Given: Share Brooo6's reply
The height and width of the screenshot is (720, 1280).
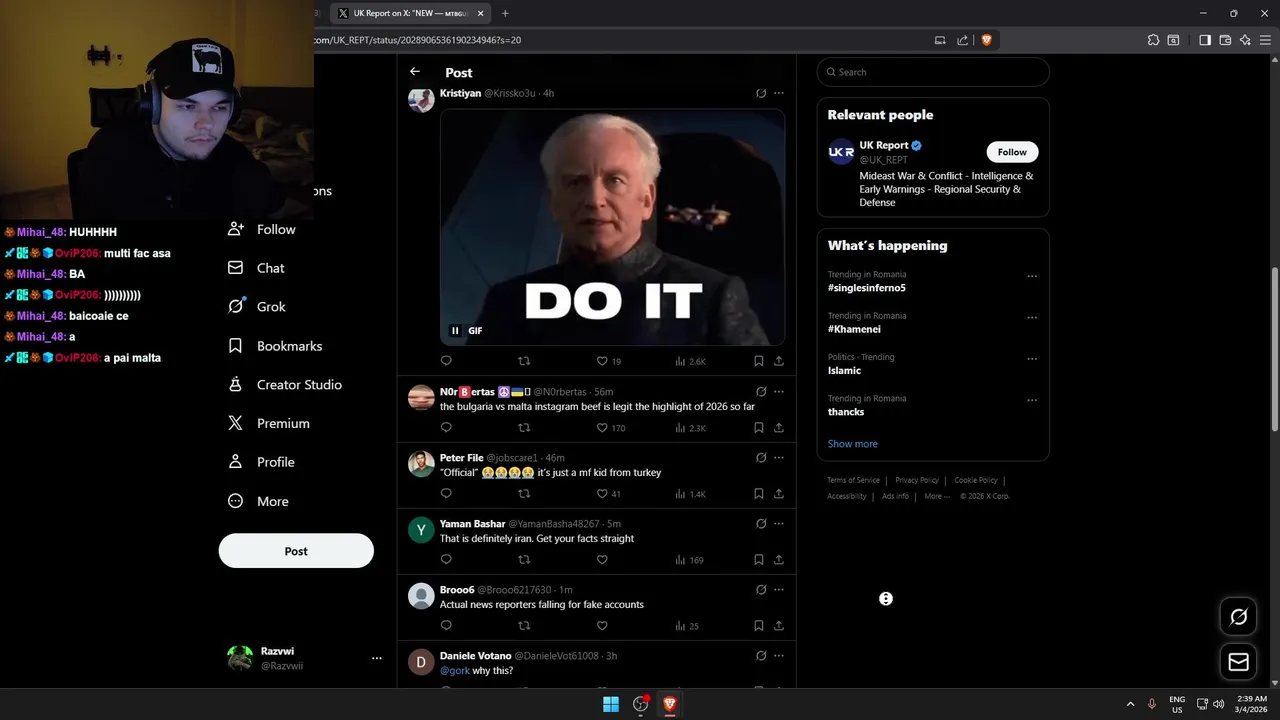Looking at the screenshot, I should coord(779,626).
